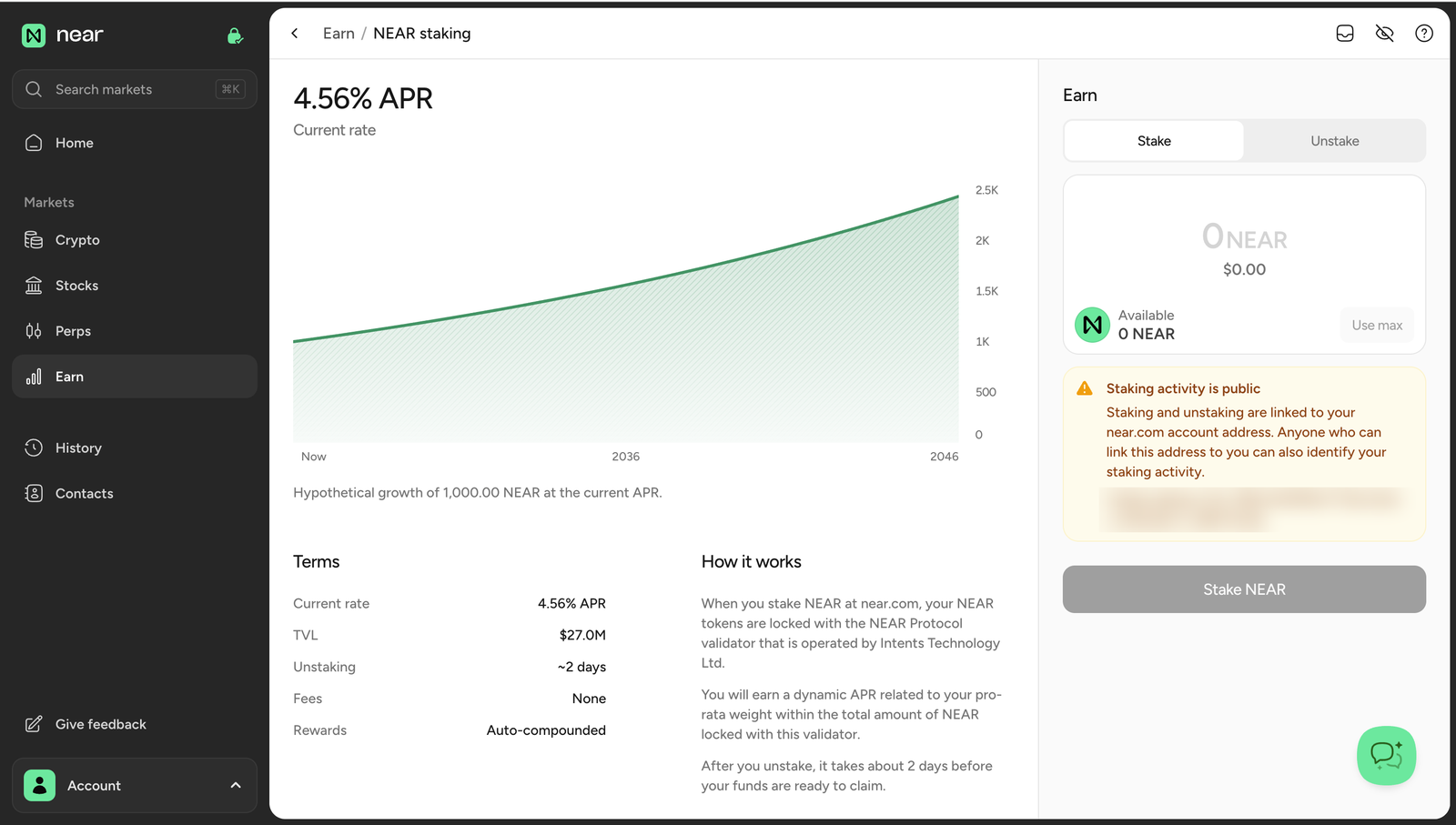Click the near logo in sidebar
Image resolution: width=1456 pixels, height=825 pixels.
click(x=62, y=35)
